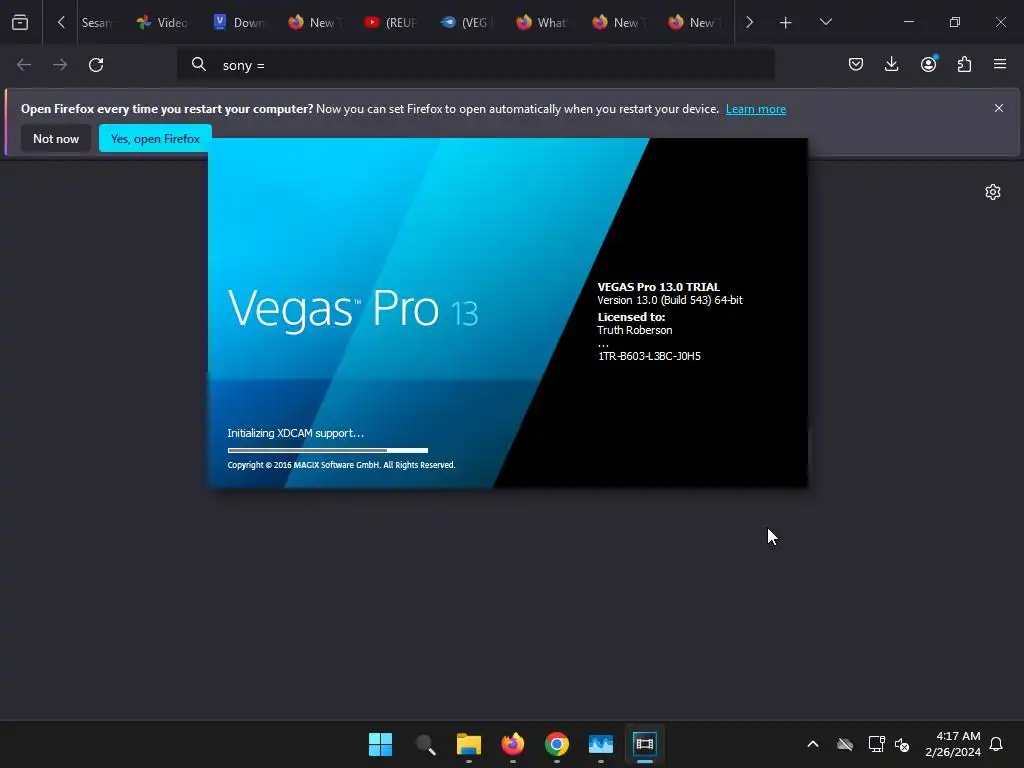Click the Learn more link
Viewport: 1024px width, 768px height.
(x=756, y=109)
